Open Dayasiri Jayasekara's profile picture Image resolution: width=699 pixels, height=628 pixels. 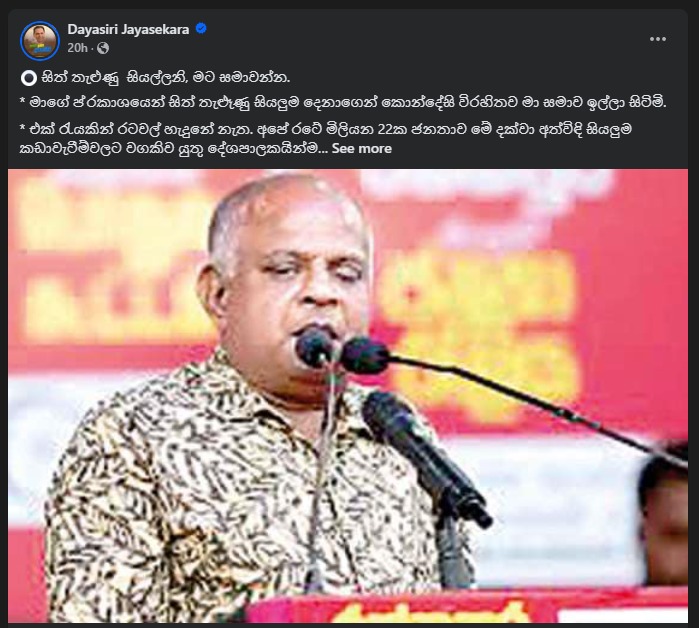pos(40,41)
